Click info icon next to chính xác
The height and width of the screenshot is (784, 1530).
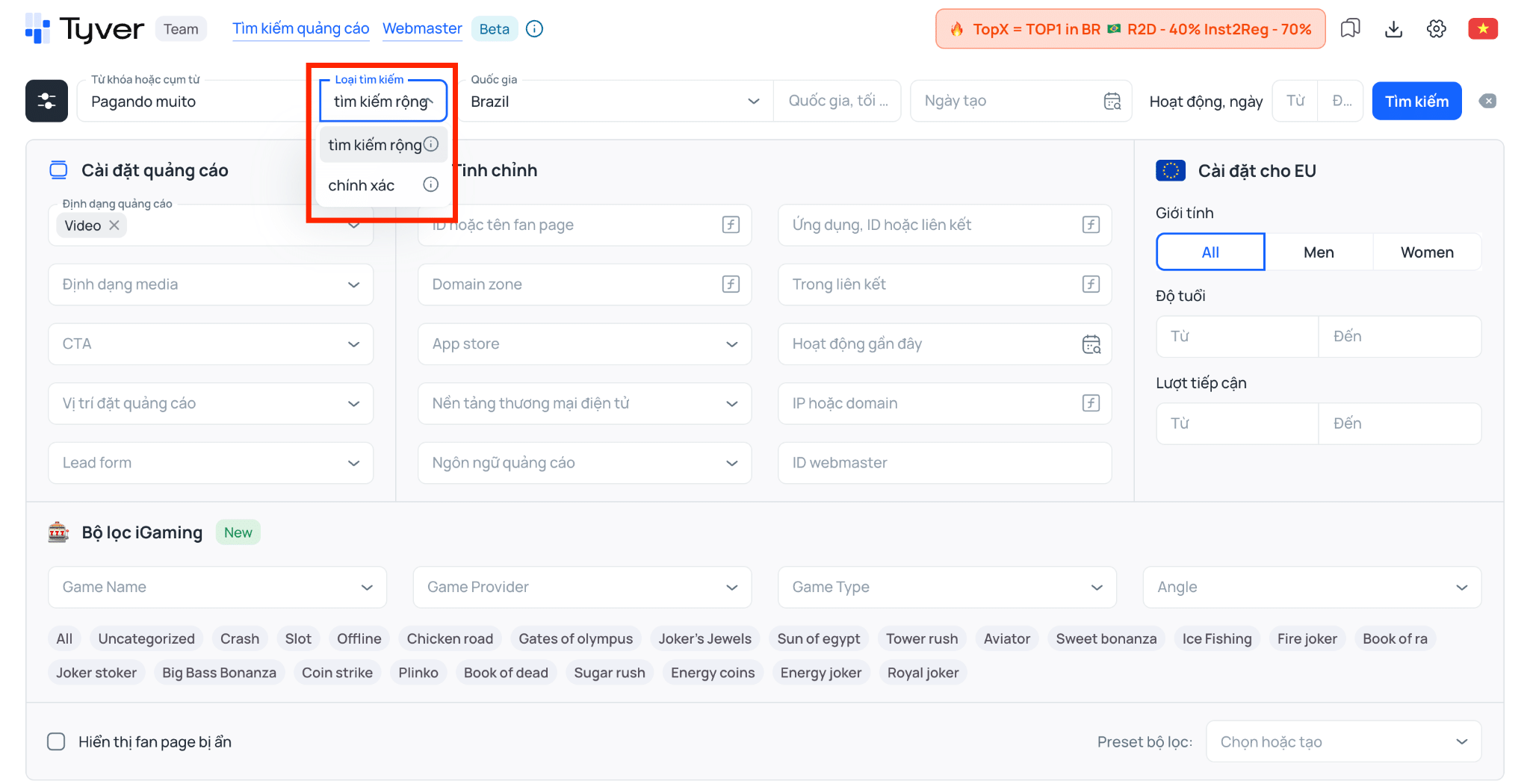point(431,184)
